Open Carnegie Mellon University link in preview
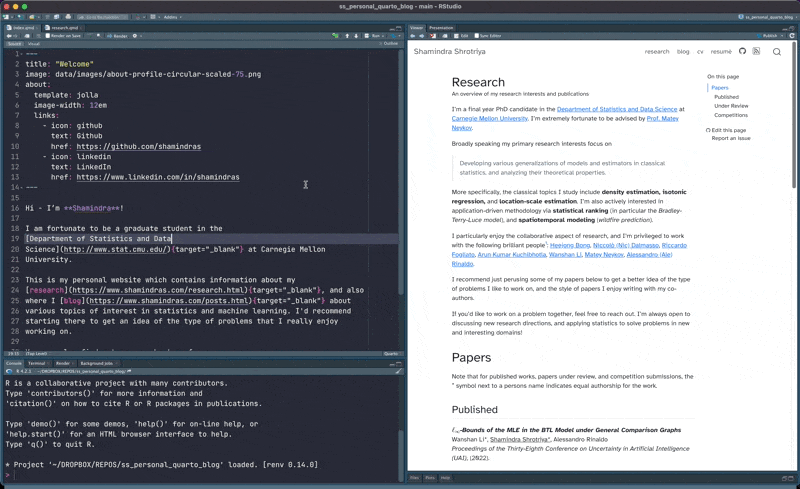The height and width of the screenshot is (489, 800). tap(490, 118)
